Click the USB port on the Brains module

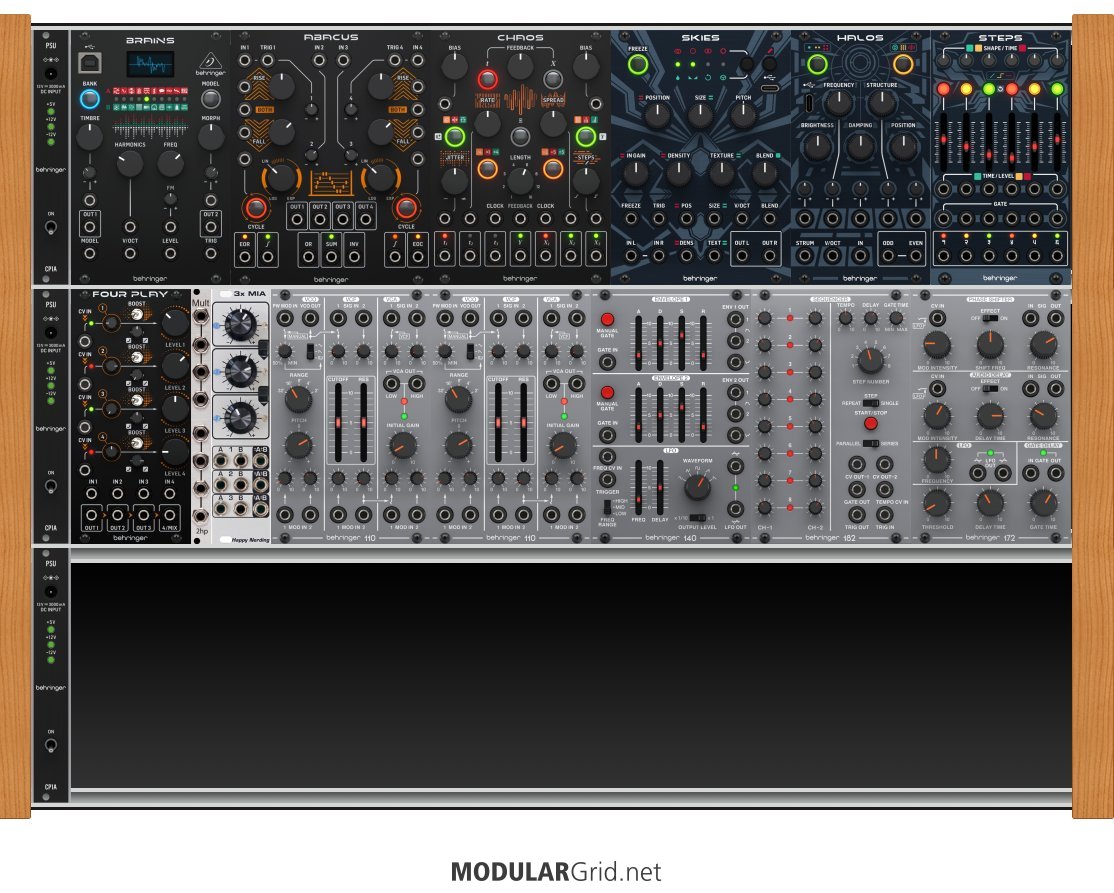click(x=90, y=63)
